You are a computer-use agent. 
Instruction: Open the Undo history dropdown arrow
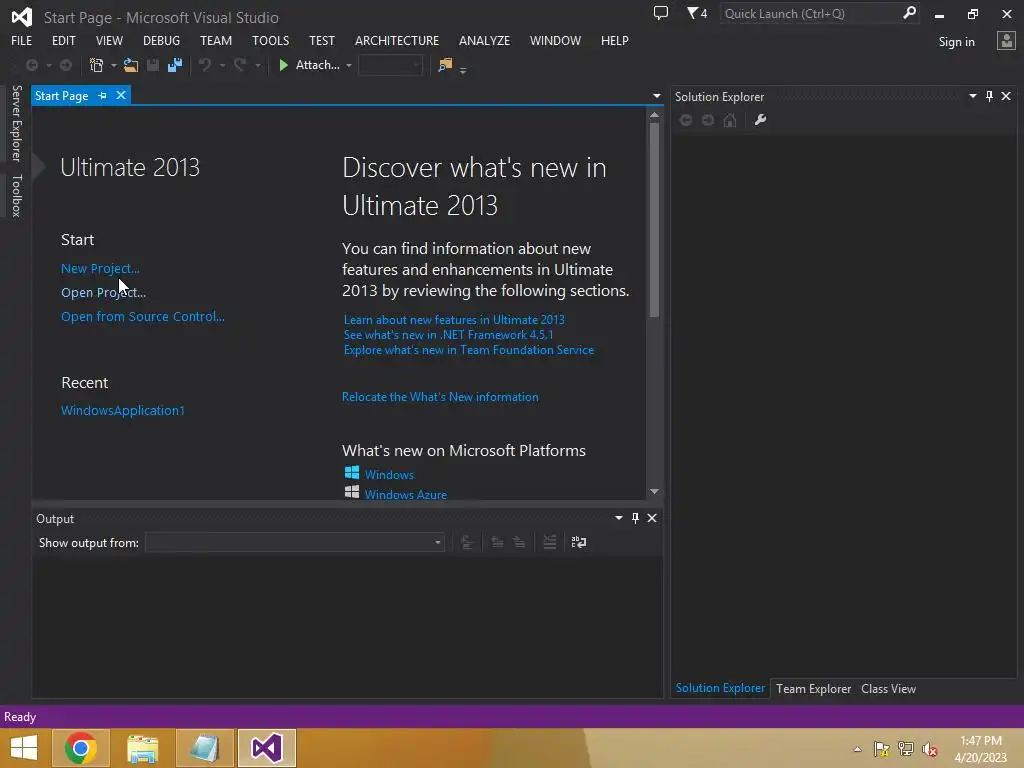pos(222,65)
